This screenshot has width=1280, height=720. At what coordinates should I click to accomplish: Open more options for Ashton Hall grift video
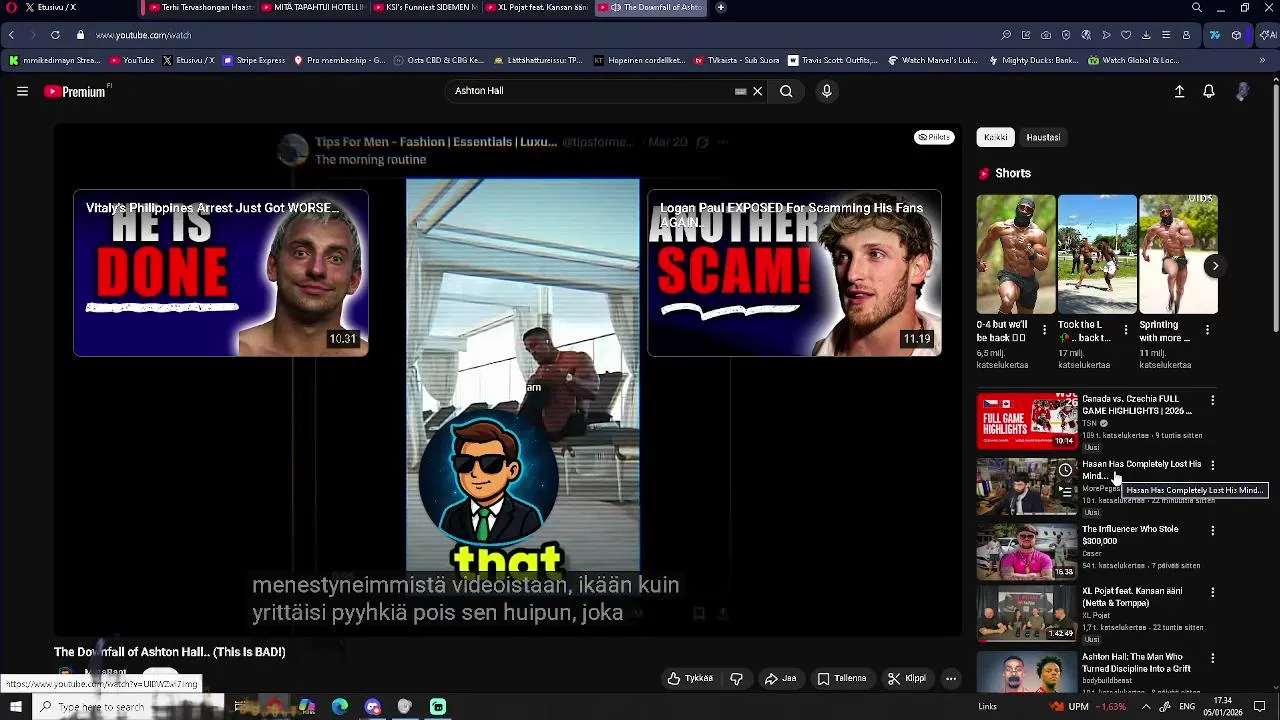(1213, 658)
